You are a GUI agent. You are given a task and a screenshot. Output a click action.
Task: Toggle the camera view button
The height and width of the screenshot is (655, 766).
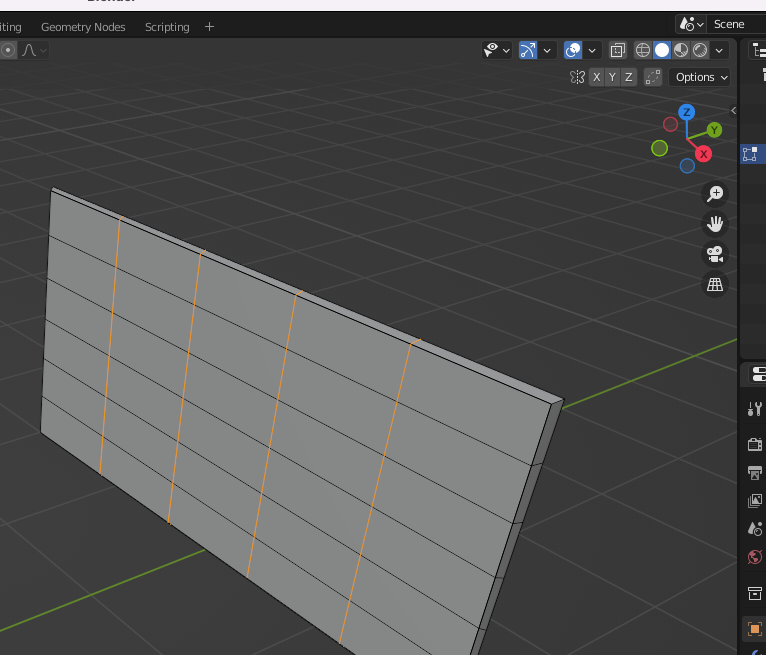click(x=715, y=254)
